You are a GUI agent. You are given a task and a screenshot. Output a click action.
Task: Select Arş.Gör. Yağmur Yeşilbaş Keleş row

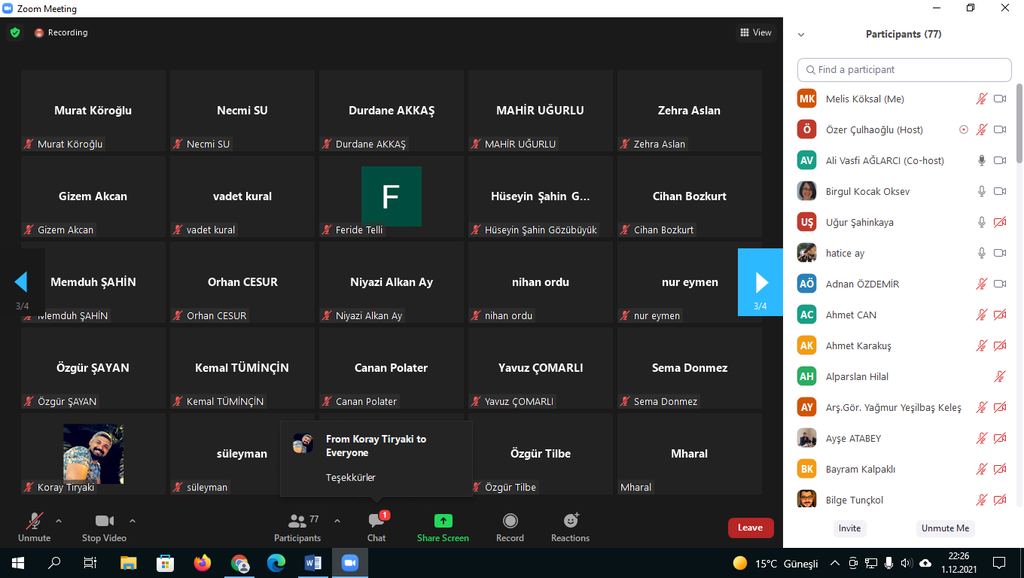click(904, 408)
